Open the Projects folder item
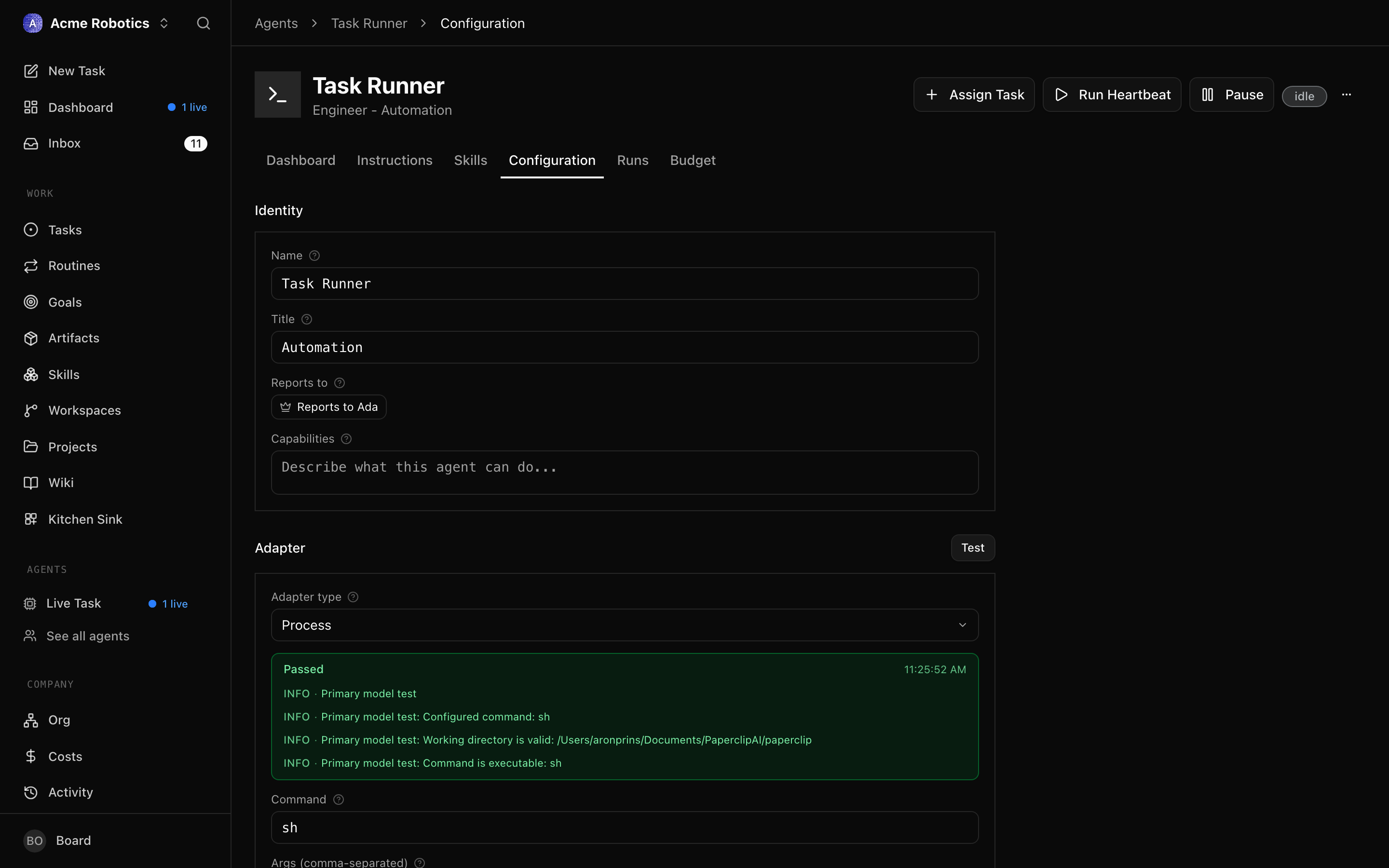The width and height of the screenshot is (1389, 868). (x=115, y=447)
